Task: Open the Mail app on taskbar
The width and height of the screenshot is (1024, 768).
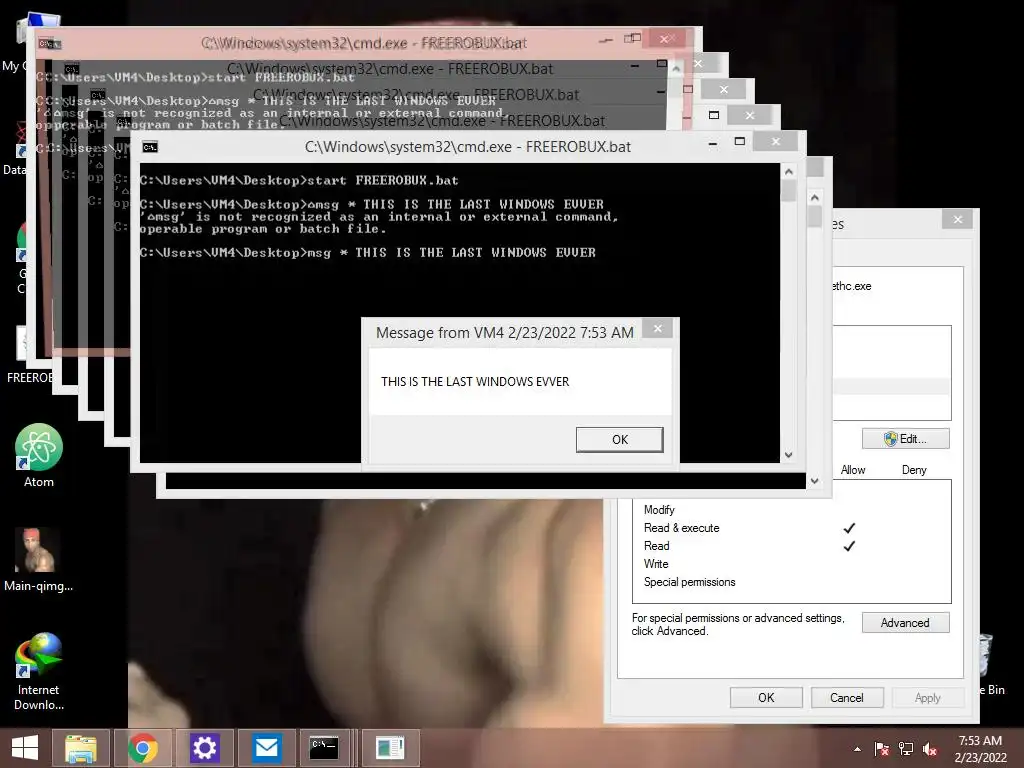Action: [x=266, y=748]
